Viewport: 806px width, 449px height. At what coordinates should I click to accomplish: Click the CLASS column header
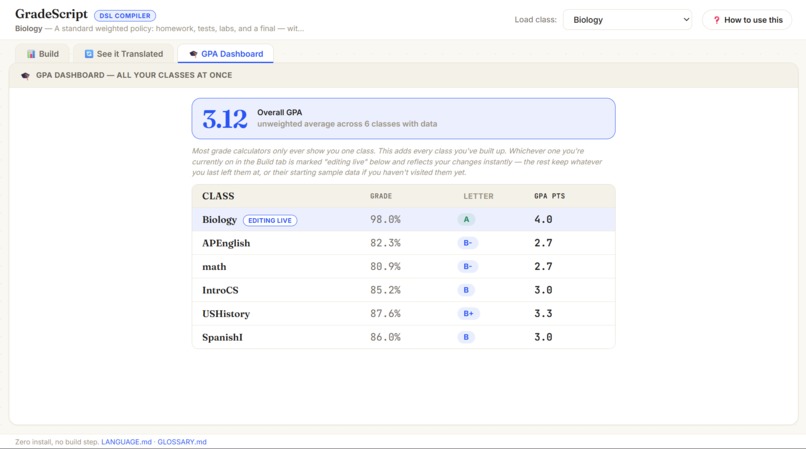pos(218,196)
